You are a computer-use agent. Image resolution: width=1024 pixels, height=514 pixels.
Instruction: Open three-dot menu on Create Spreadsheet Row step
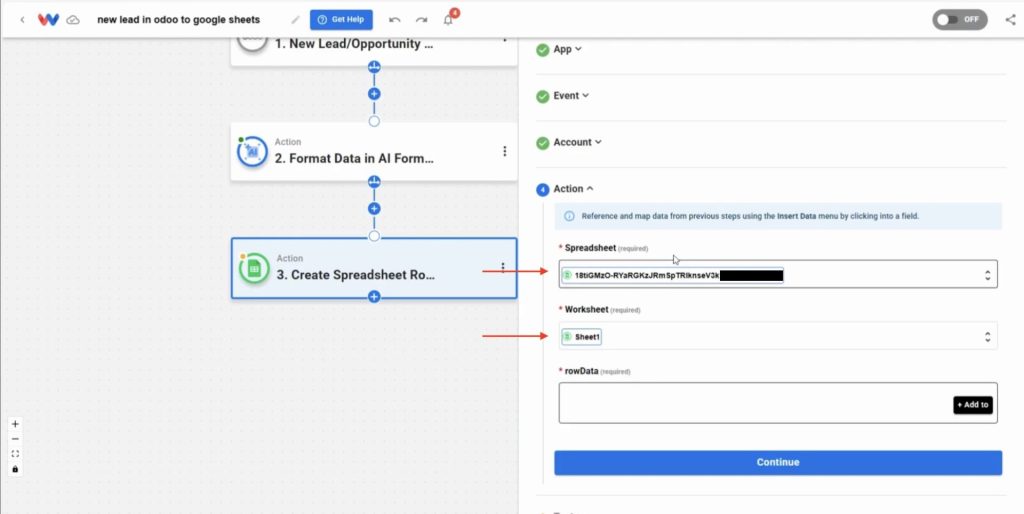click(x=503, y=267)
